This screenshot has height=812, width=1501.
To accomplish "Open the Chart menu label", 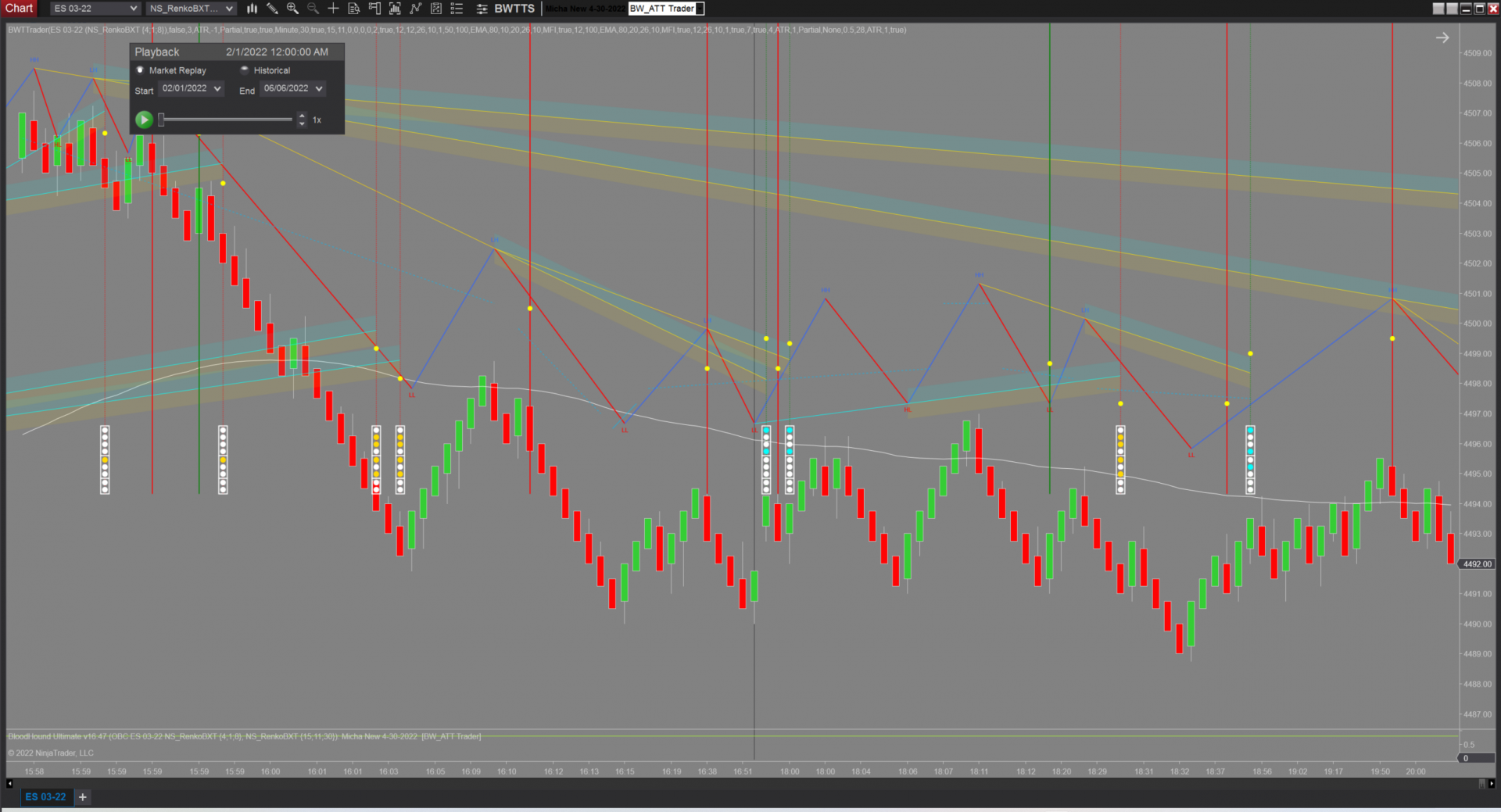I will pyautogui.click(x=18, y=9).
